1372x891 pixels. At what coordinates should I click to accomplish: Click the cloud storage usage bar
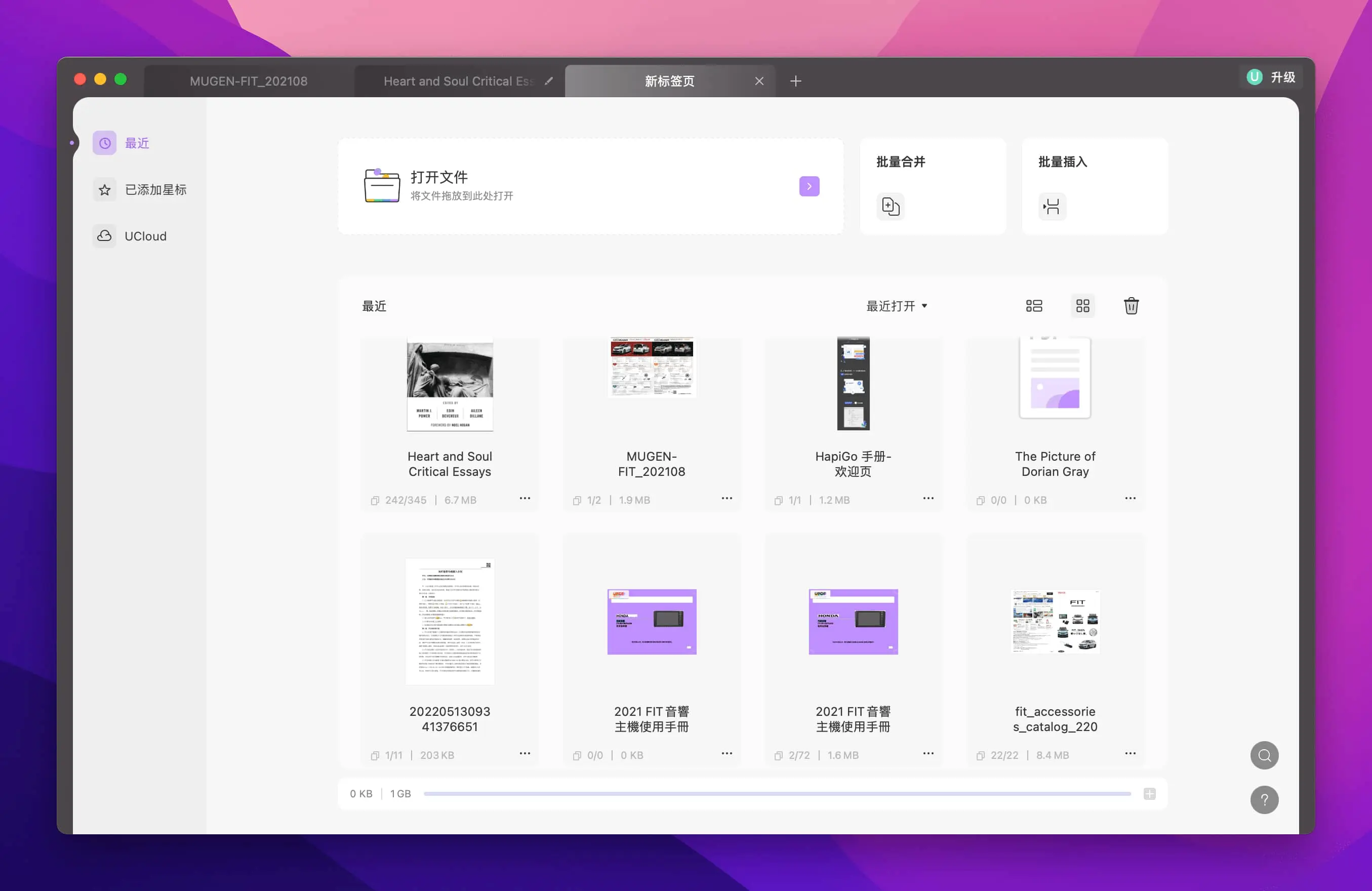(x=777, y=794)
